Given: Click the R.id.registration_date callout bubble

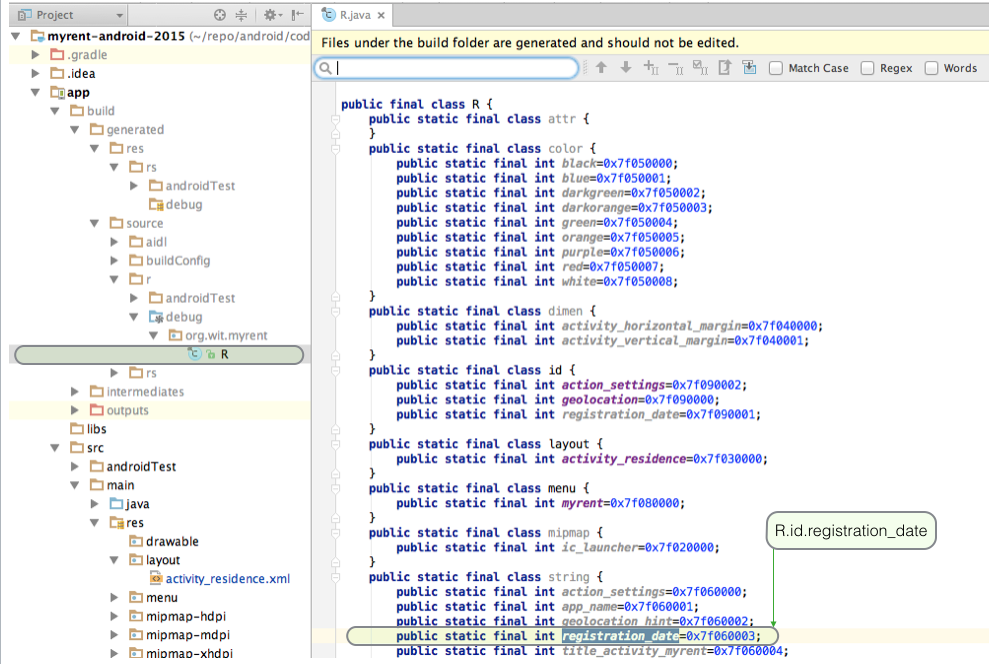Looking at the screenshot, I should point(850,531).
